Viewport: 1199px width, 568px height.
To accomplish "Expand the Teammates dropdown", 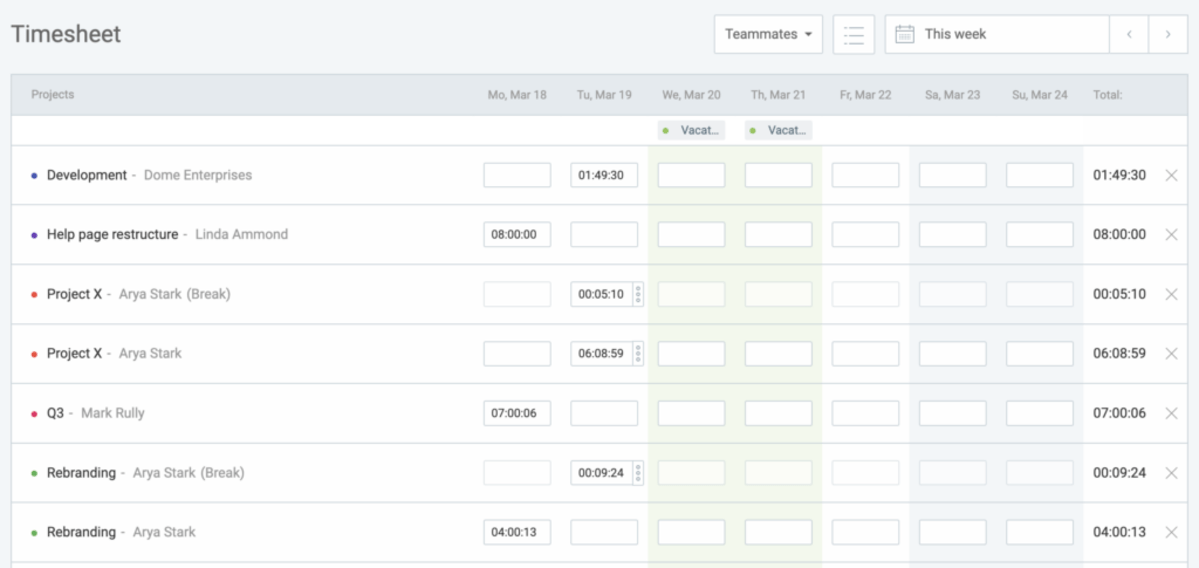I will [x=767, y=34].
